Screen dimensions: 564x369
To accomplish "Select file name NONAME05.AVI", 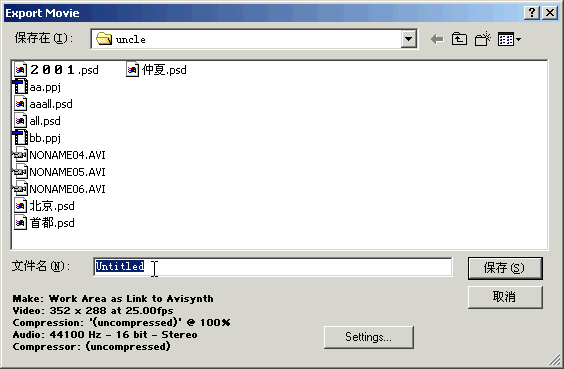I will click(x=67, y=172).
